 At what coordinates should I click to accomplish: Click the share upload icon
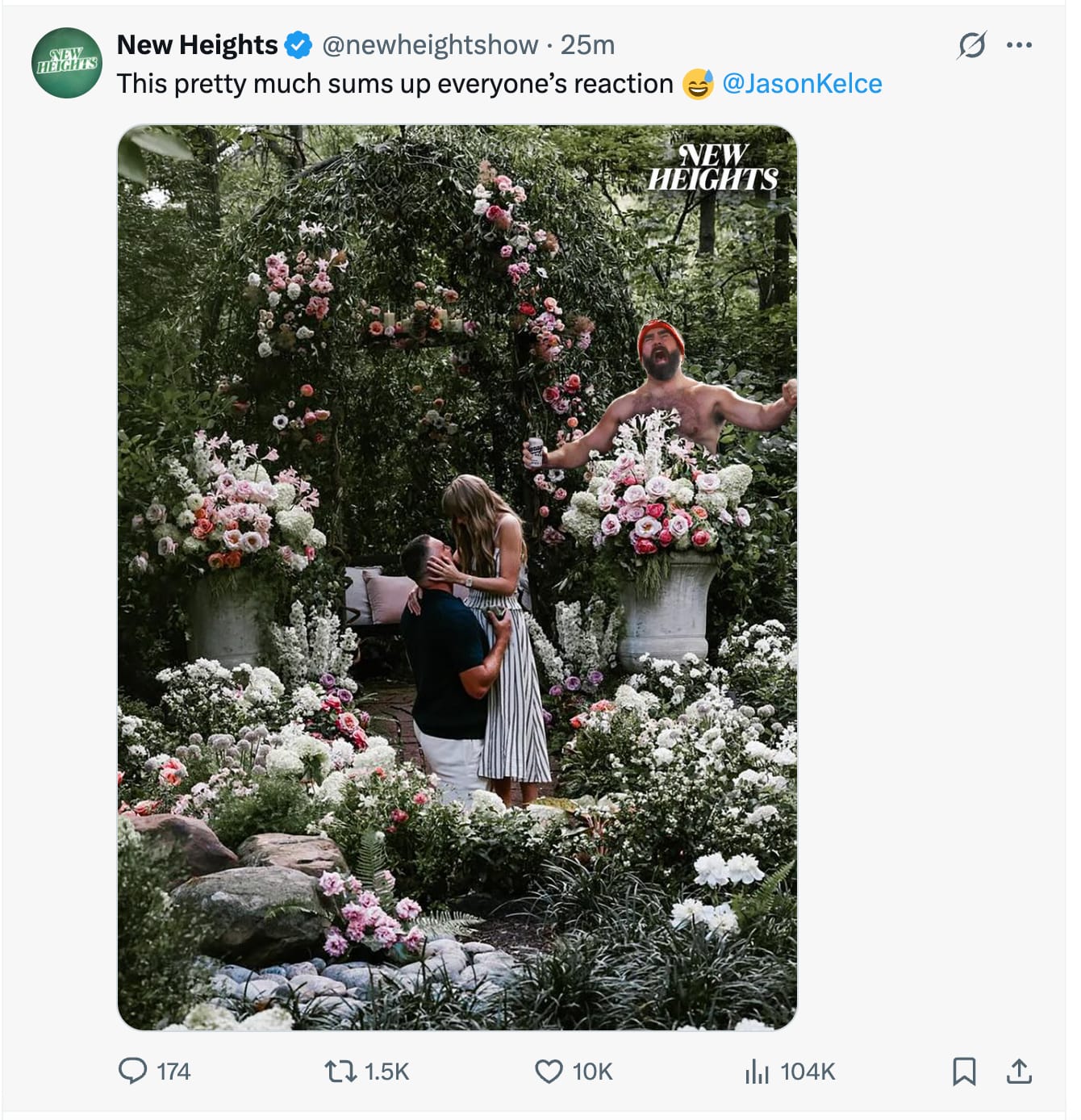pyautogui.click(x=1020, y=1072)
